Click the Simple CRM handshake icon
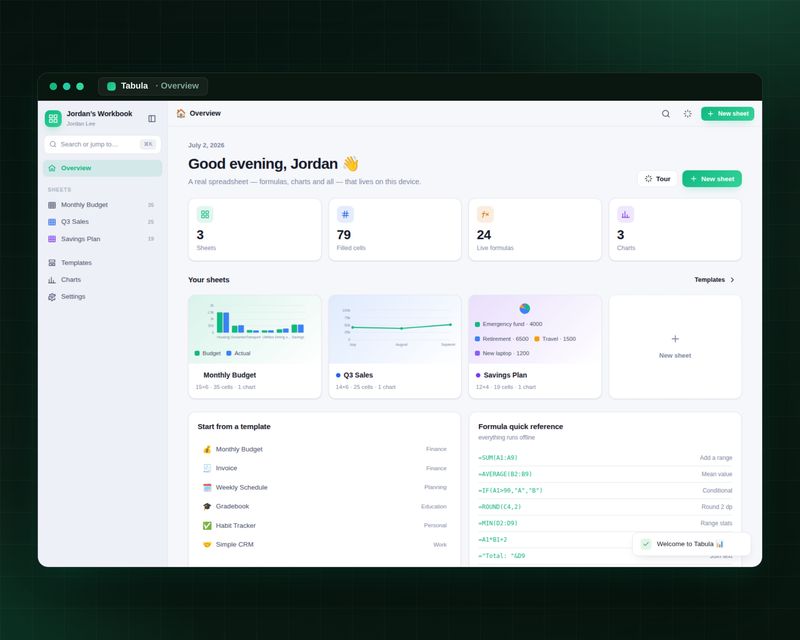Image resolution: width=800 pixels, height=640 pixels. 207,545
